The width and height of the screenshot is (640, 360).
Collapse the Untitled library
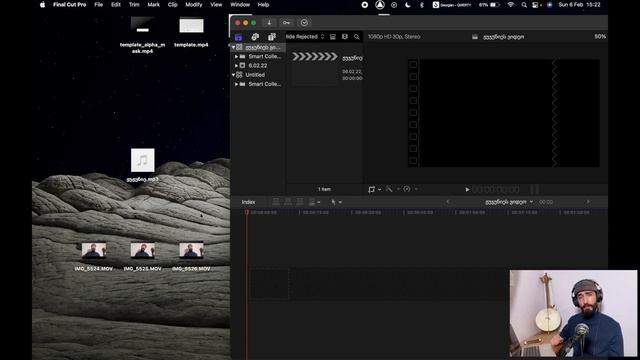(x=233, y=75)
